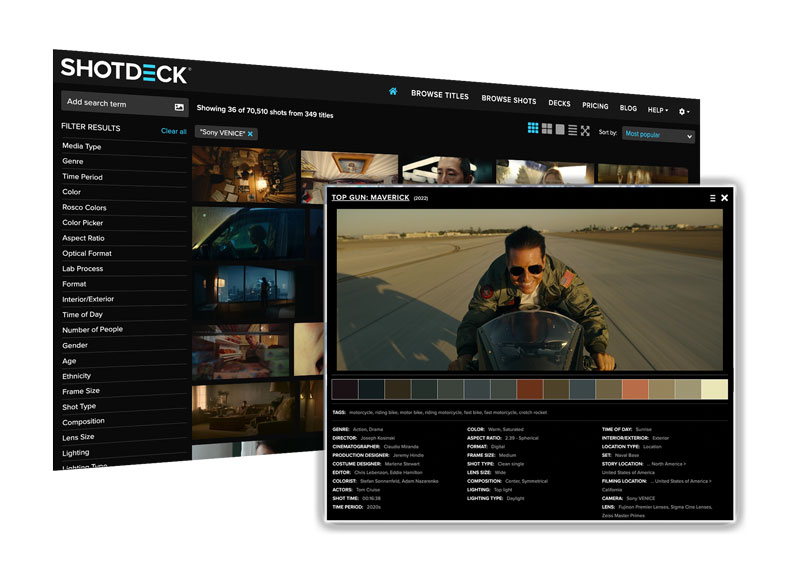Clear all active filters

176,131
